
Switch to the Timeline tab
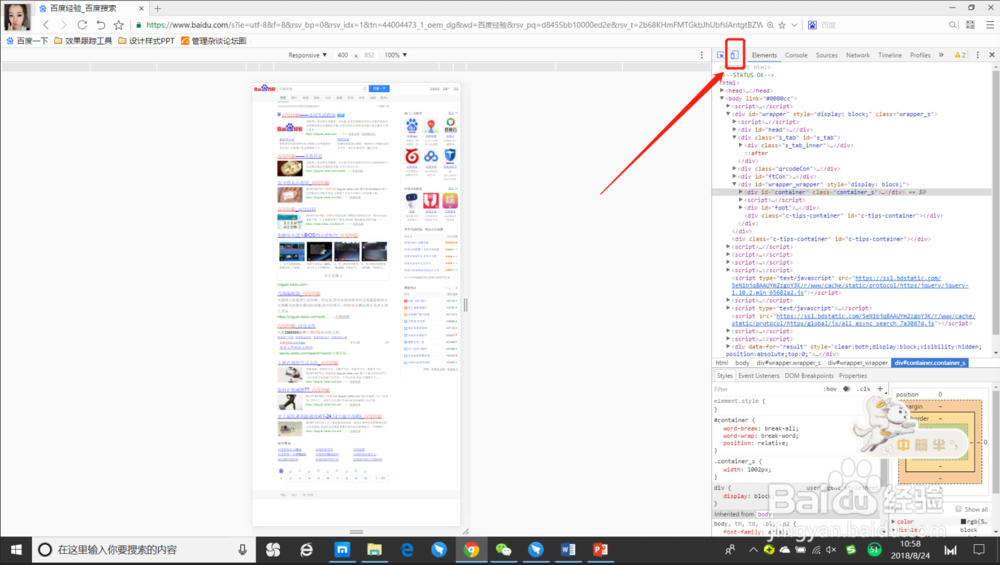coord(890,55)
